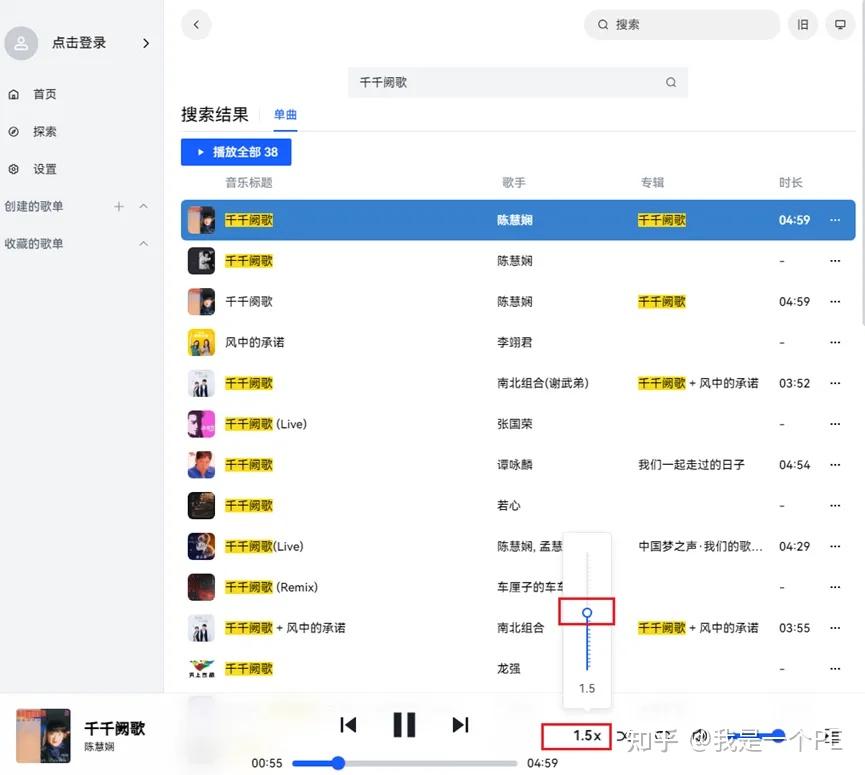Jump back to the previous track

click(x=348, y=724)
